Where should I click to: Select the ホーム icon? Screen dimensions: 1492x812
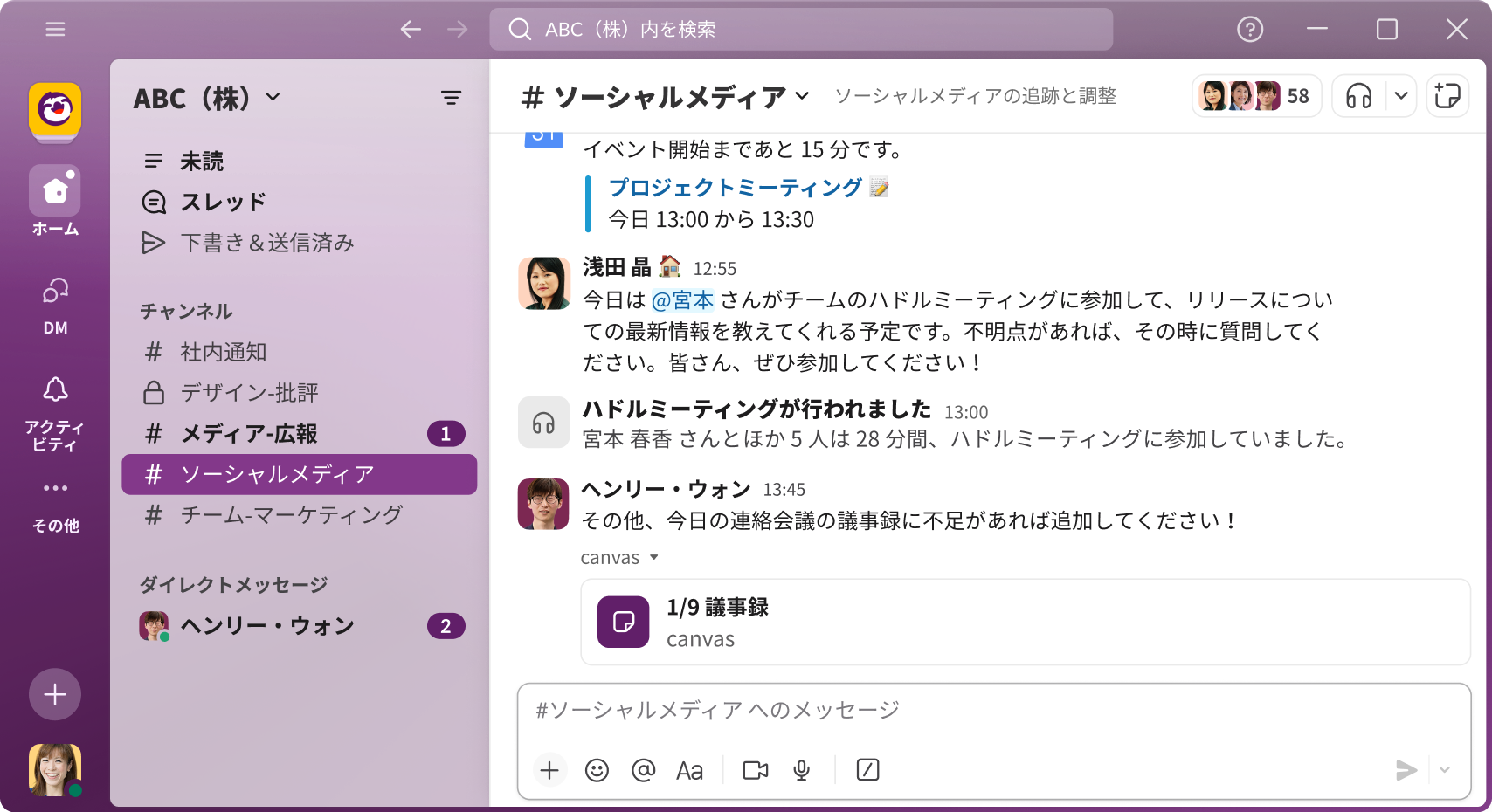(55, 190)
